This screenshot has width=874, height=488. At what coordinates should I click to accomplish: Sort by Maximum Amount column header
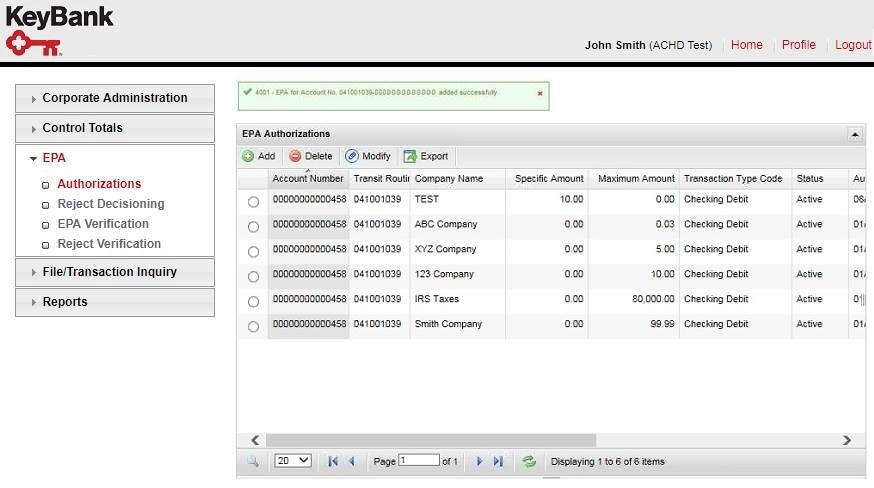pos(634,178)
